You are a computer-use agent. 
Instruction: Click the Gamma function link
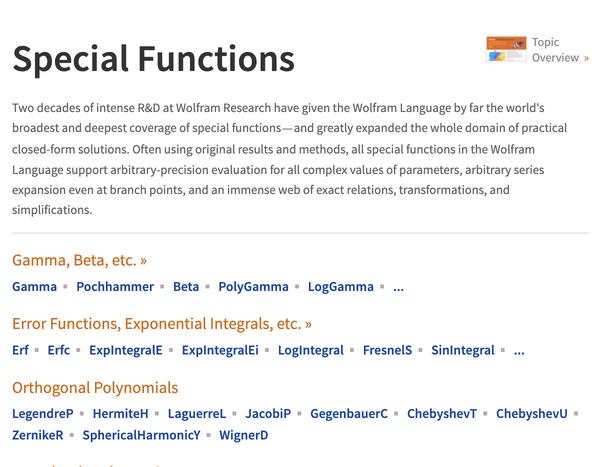34,287
